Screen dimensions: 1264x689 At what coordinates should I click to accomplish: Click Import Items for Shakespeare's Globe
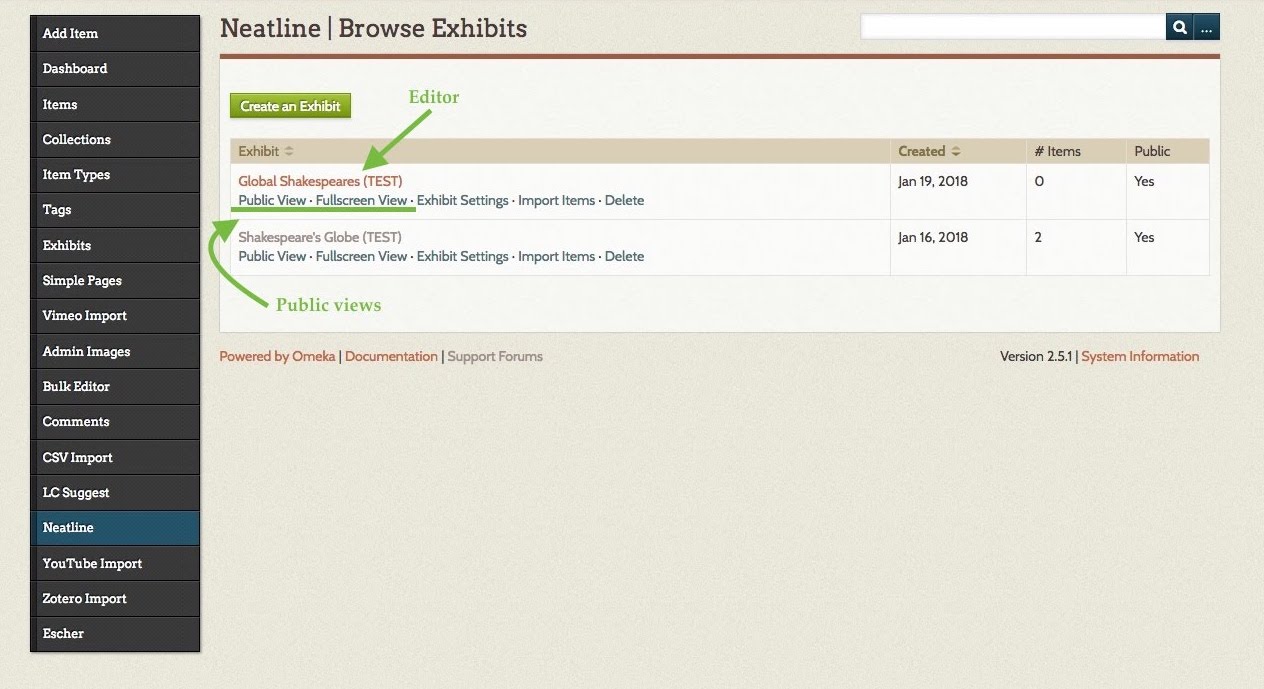tap(556, 256)
